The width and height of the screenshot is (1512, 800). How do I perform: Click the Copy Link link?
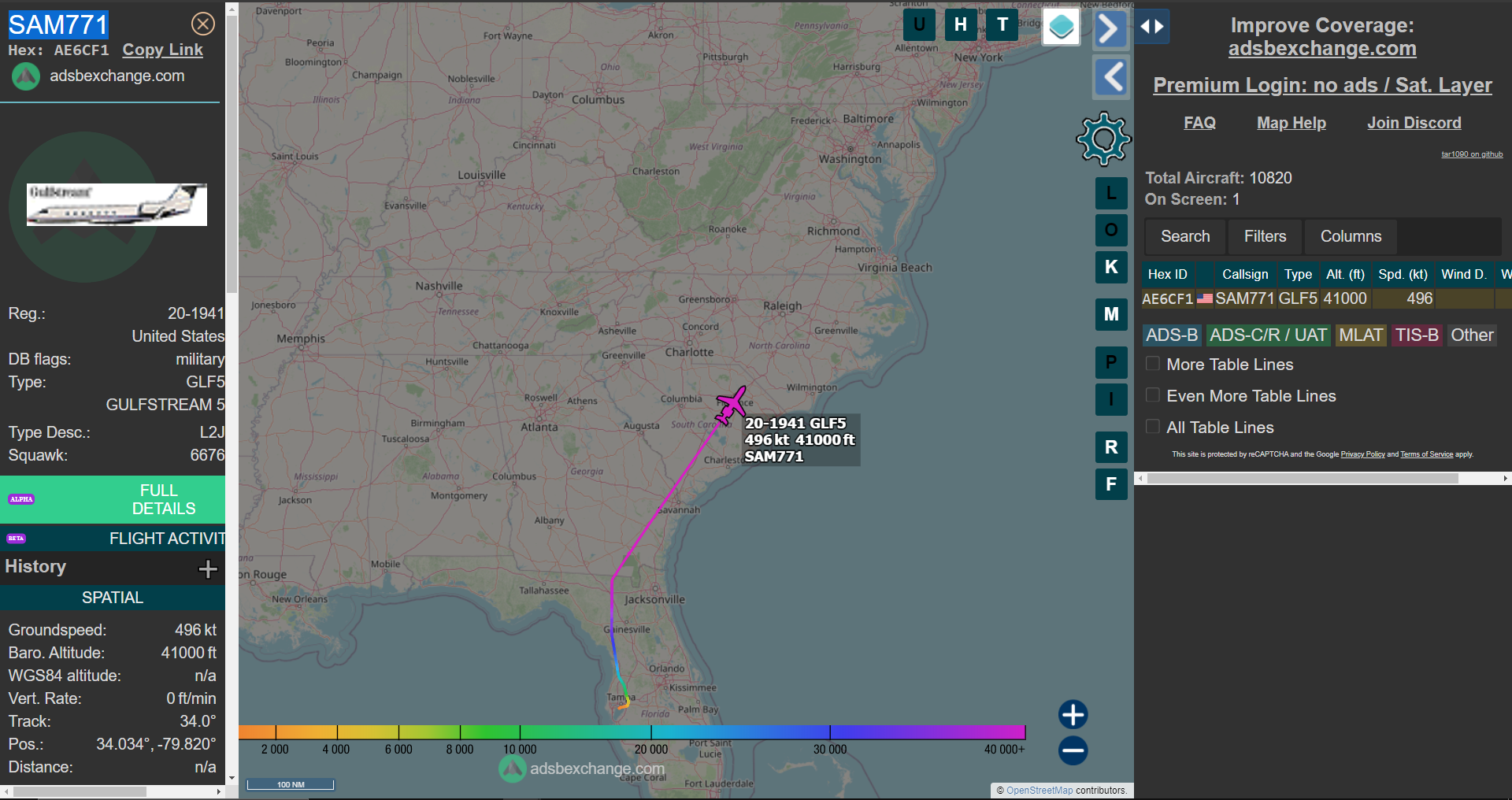point(162,50)
